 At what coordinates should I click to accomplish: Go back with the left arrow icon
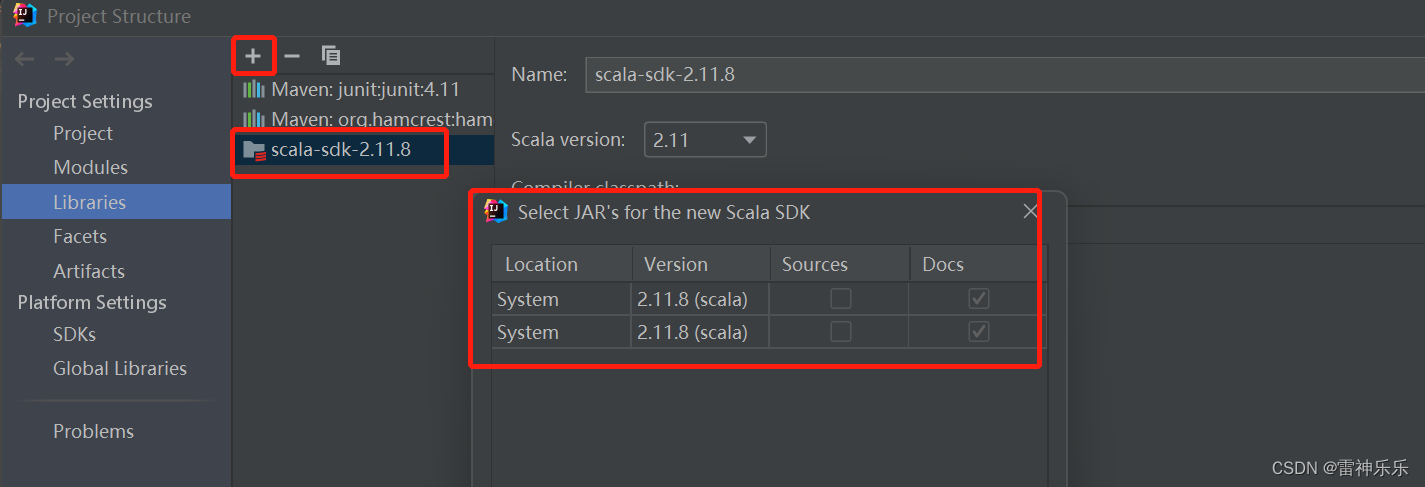pos(25,59)
